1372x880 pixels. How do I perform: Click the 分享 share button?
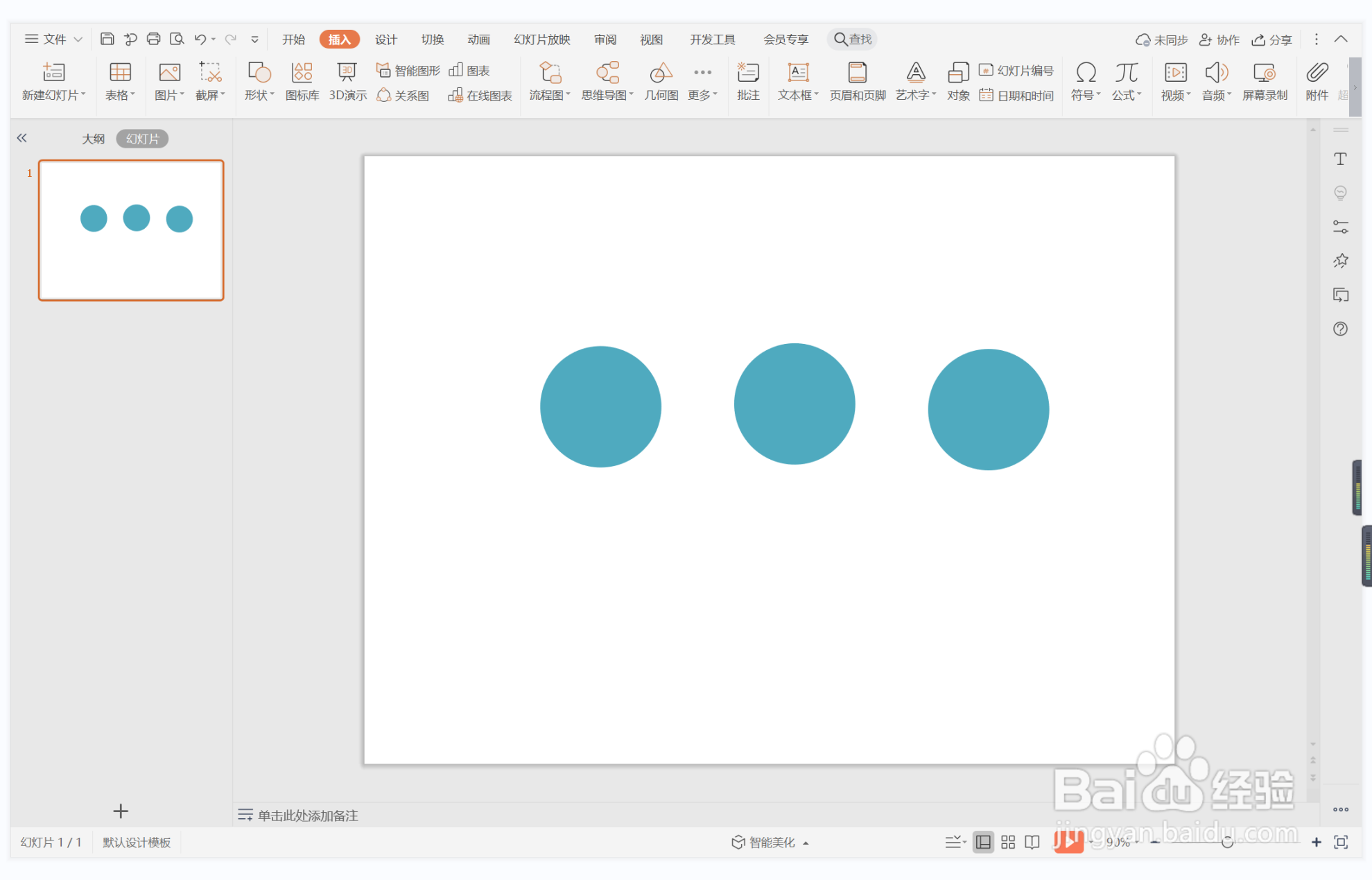[1271, 40]
